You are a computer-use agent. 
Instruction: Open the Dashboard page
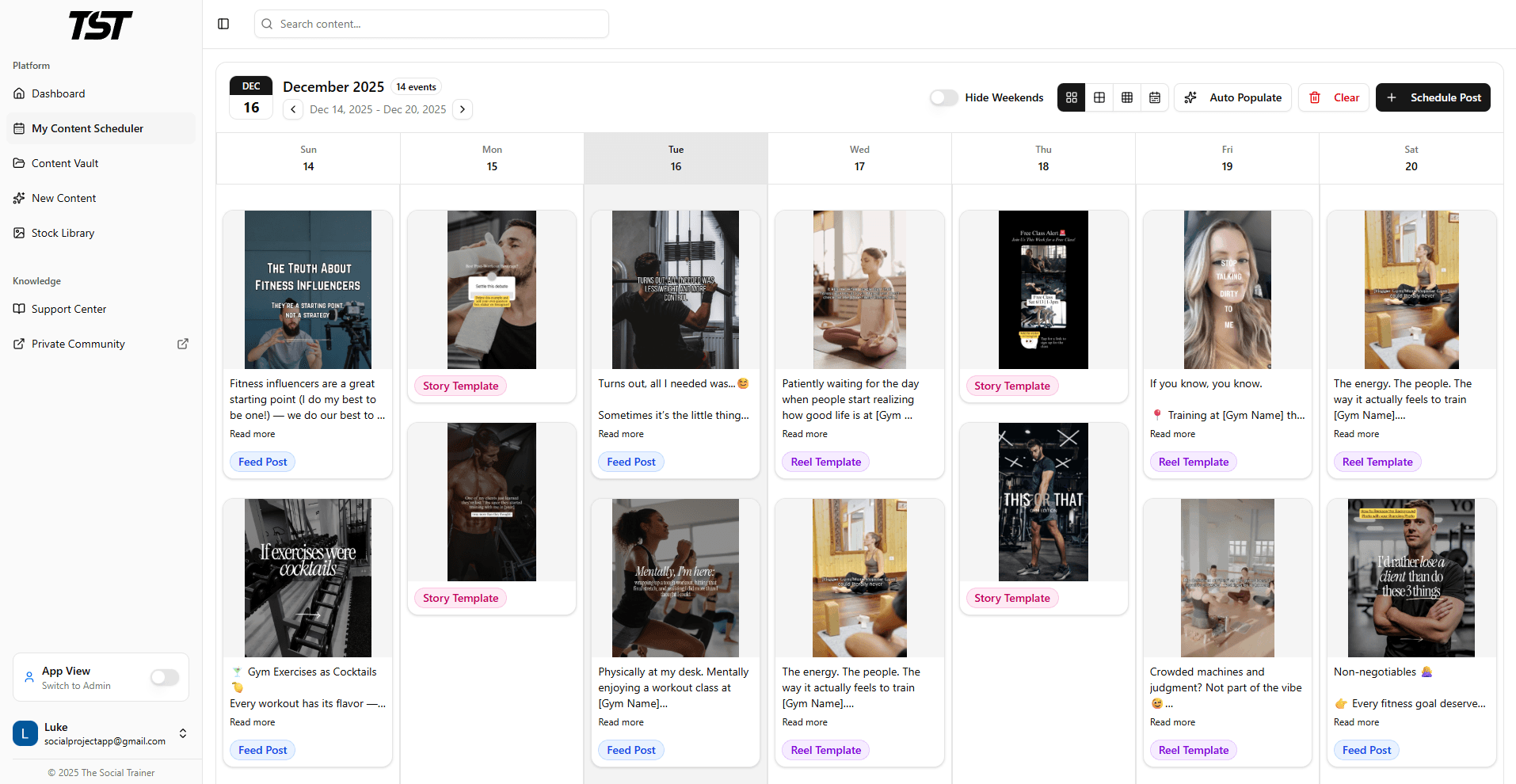pos(58,93)
